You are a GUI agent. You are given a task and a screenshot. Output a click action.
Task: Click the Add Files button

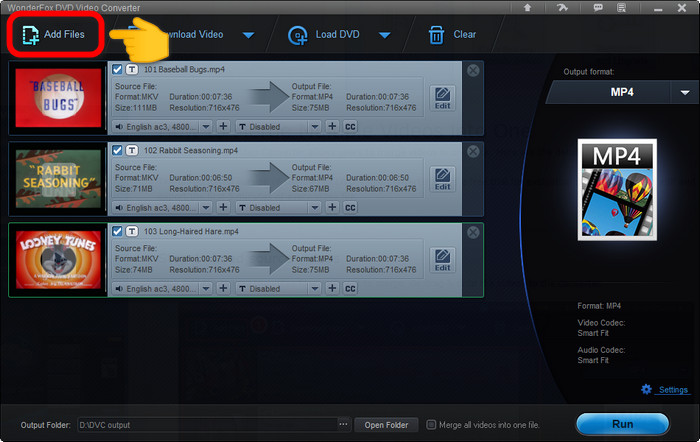56,34
